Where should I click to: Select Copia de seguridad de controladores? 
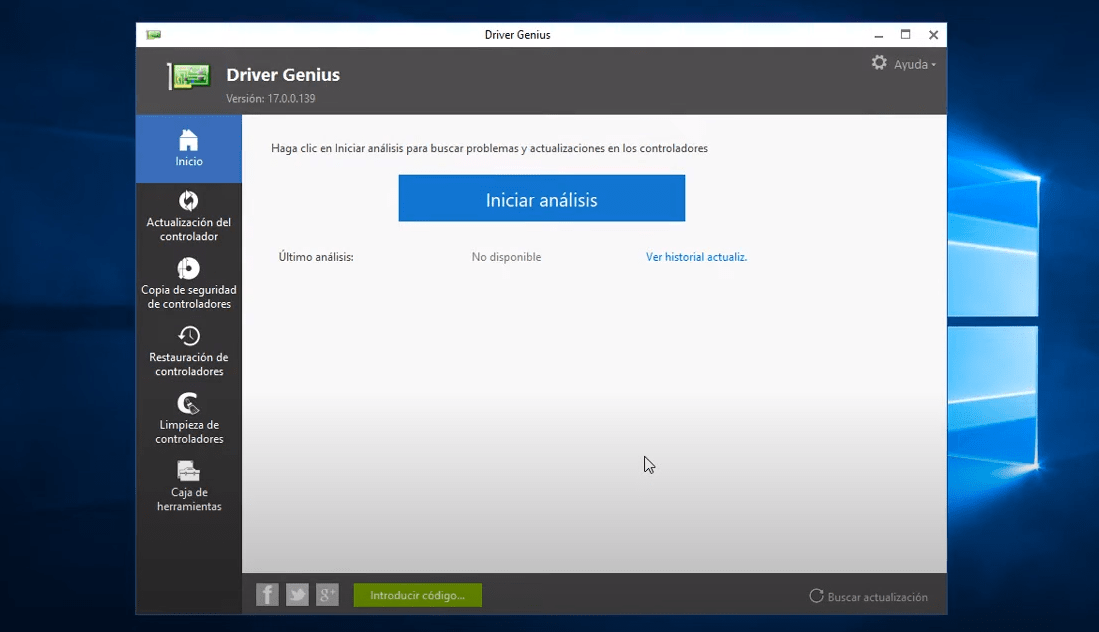pyautogui.click(x=189, y=283)
